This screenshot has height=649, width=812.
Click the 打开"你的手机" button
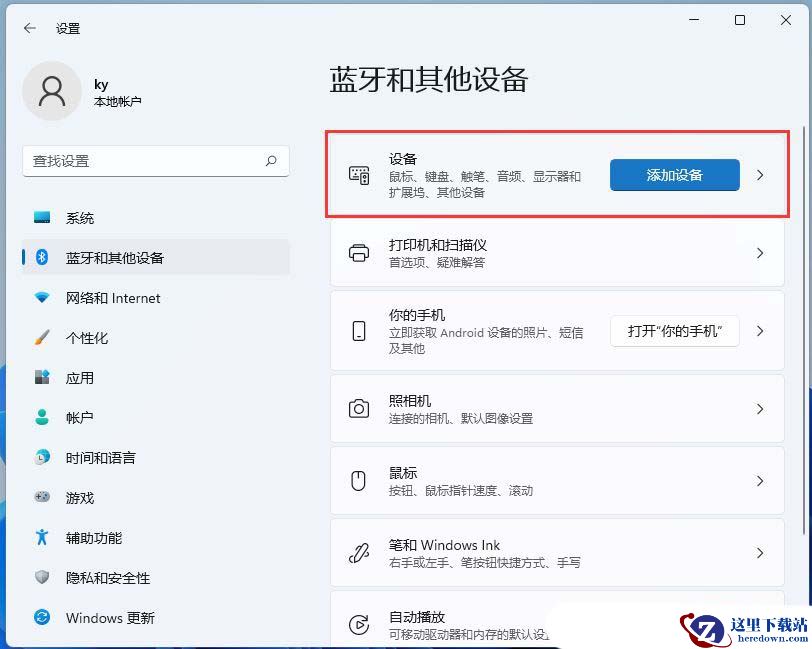click(x=674, y=331)
